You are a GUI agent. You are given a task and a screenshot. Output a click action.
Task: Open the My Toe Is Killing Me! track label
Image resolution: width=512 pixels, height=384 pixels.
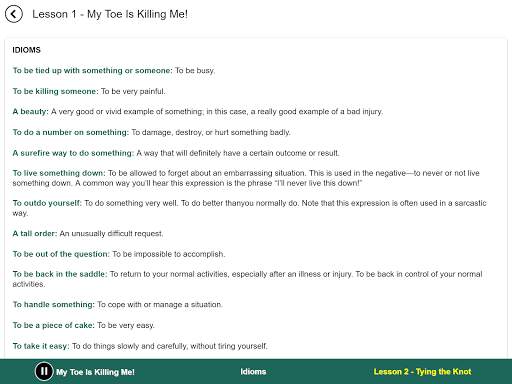click(x=95, y=372)
